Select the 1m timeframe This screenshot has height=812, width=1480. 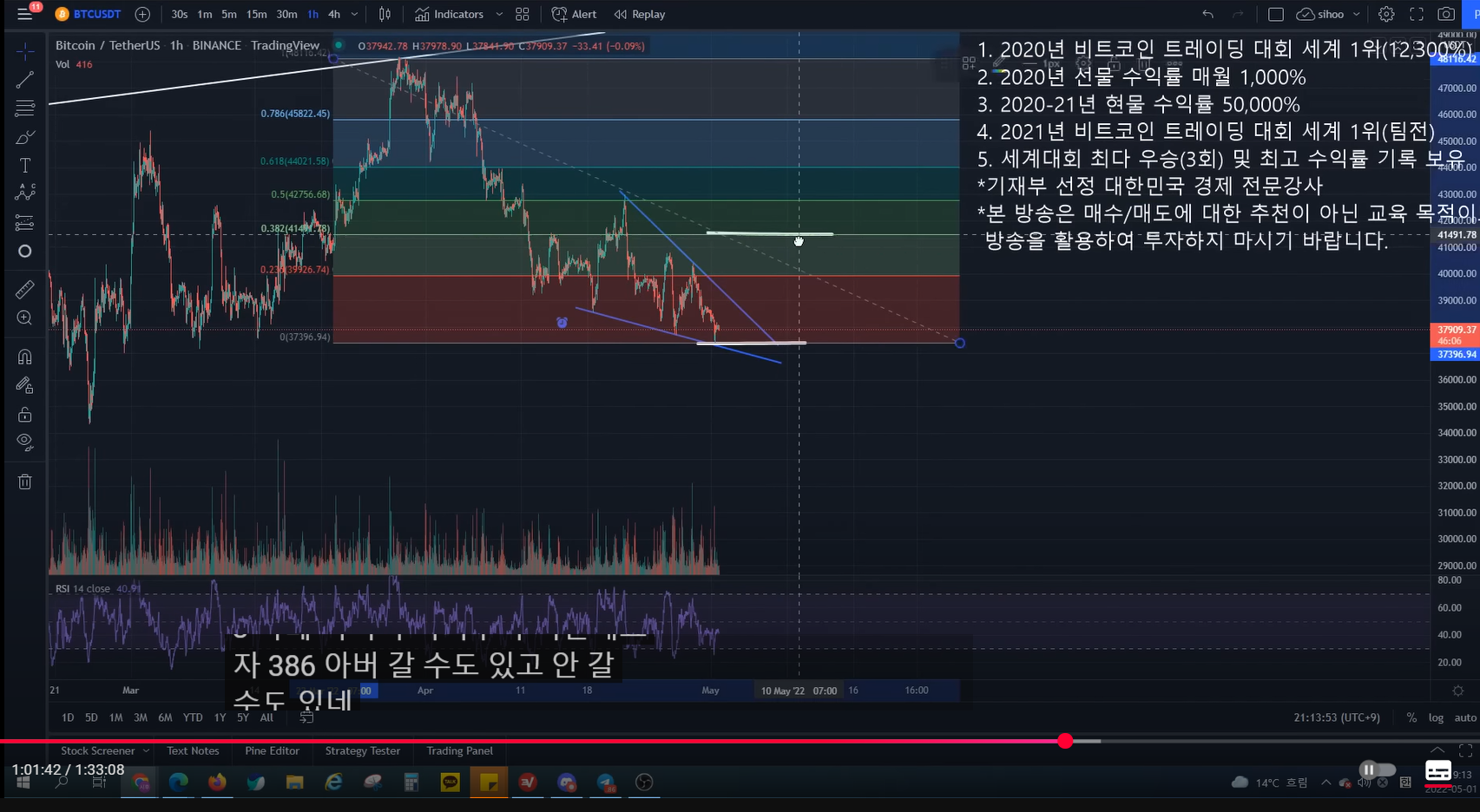click(204, 14)
